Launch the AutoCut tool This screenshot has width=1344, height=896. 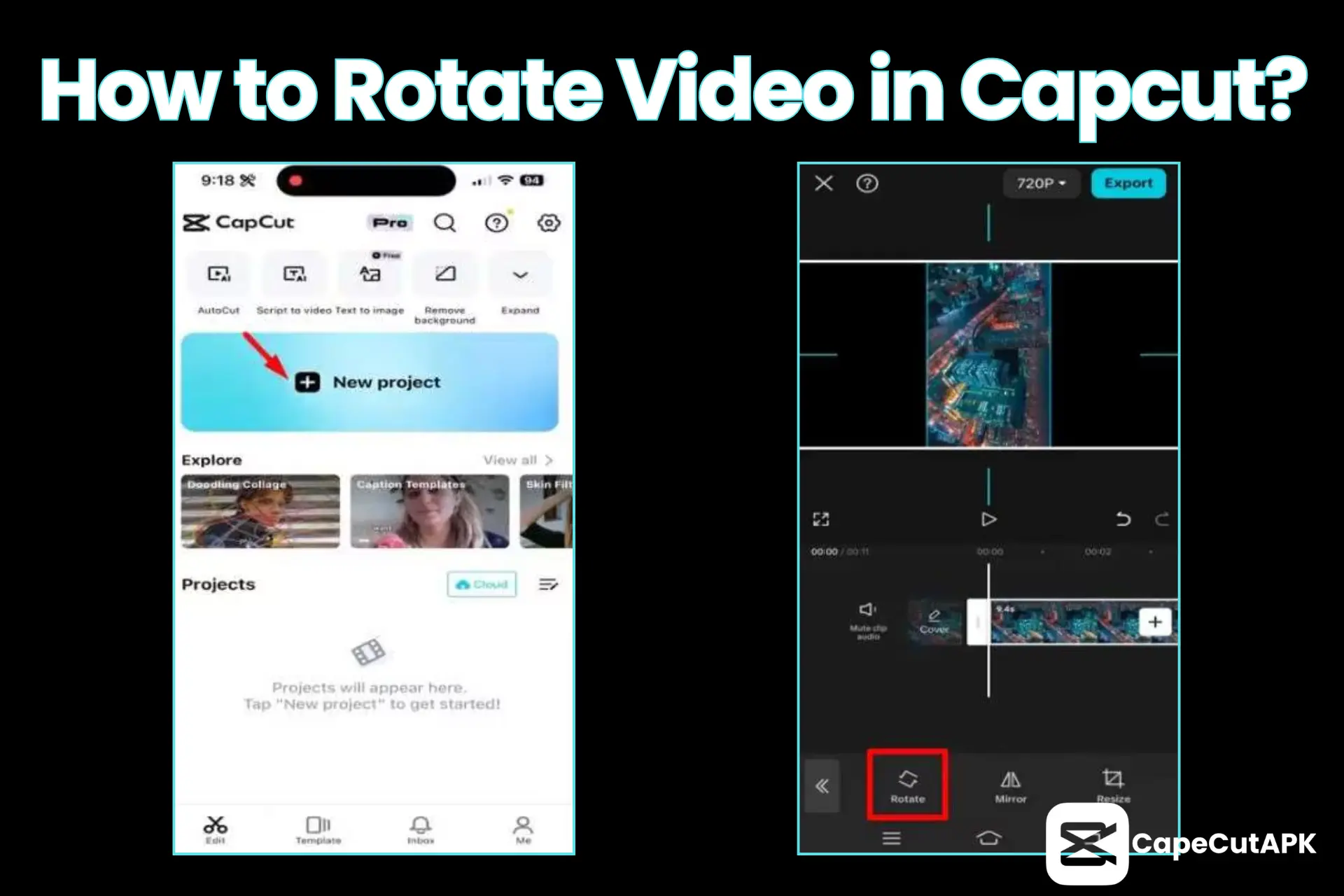tap(218, 284)
